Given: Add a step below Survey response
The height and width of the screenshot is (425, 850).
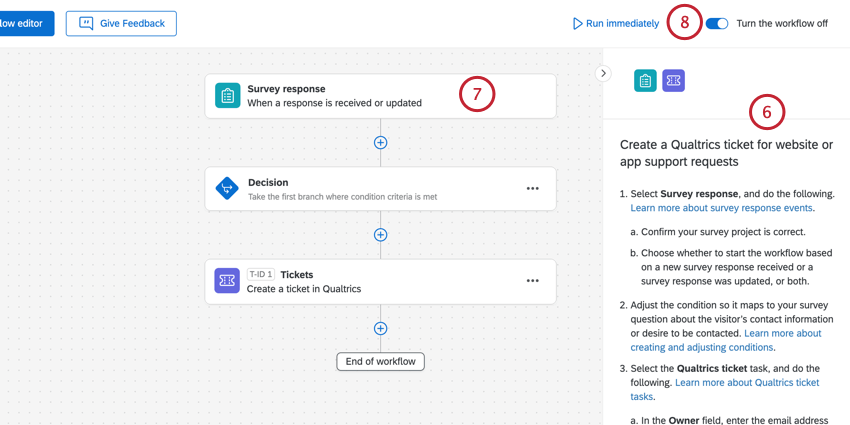Looking at the screenshot, I should coord(380,142).
